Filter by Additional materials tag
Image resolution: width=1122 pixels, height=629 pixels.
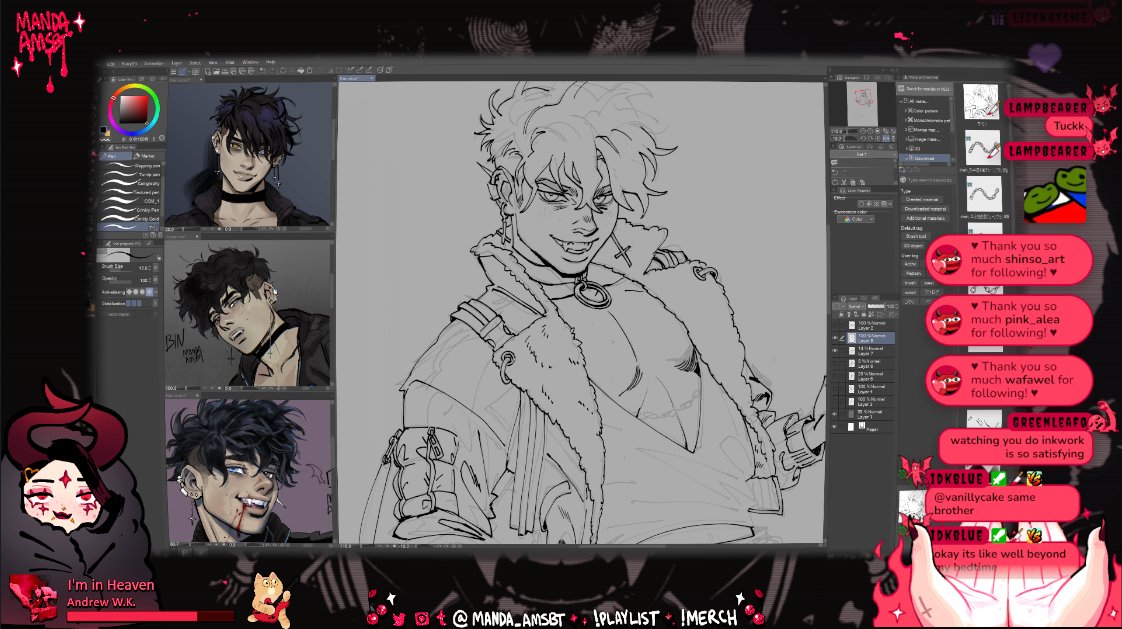(925, 218)
